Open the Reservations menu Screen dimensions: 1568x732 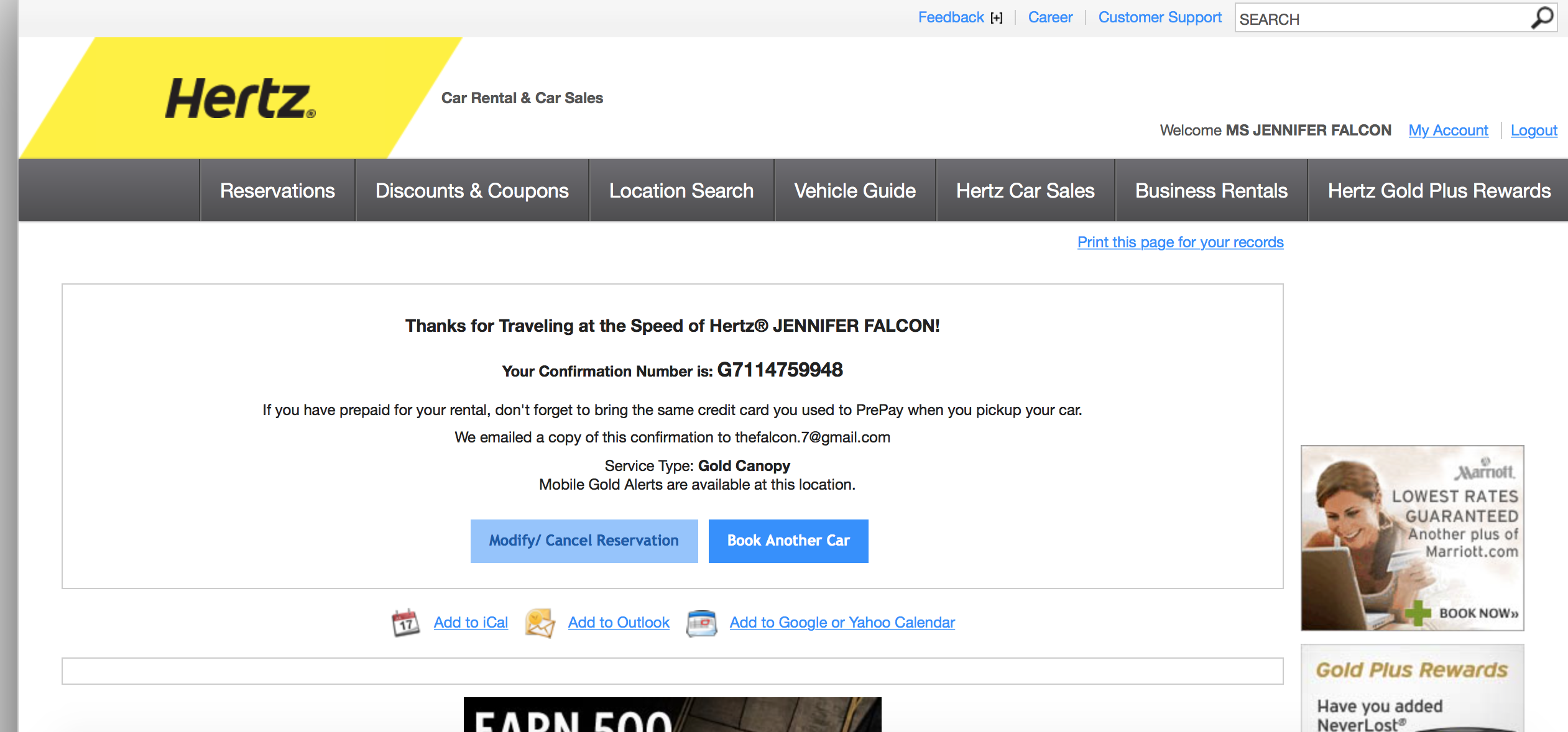tap(277, 190)
